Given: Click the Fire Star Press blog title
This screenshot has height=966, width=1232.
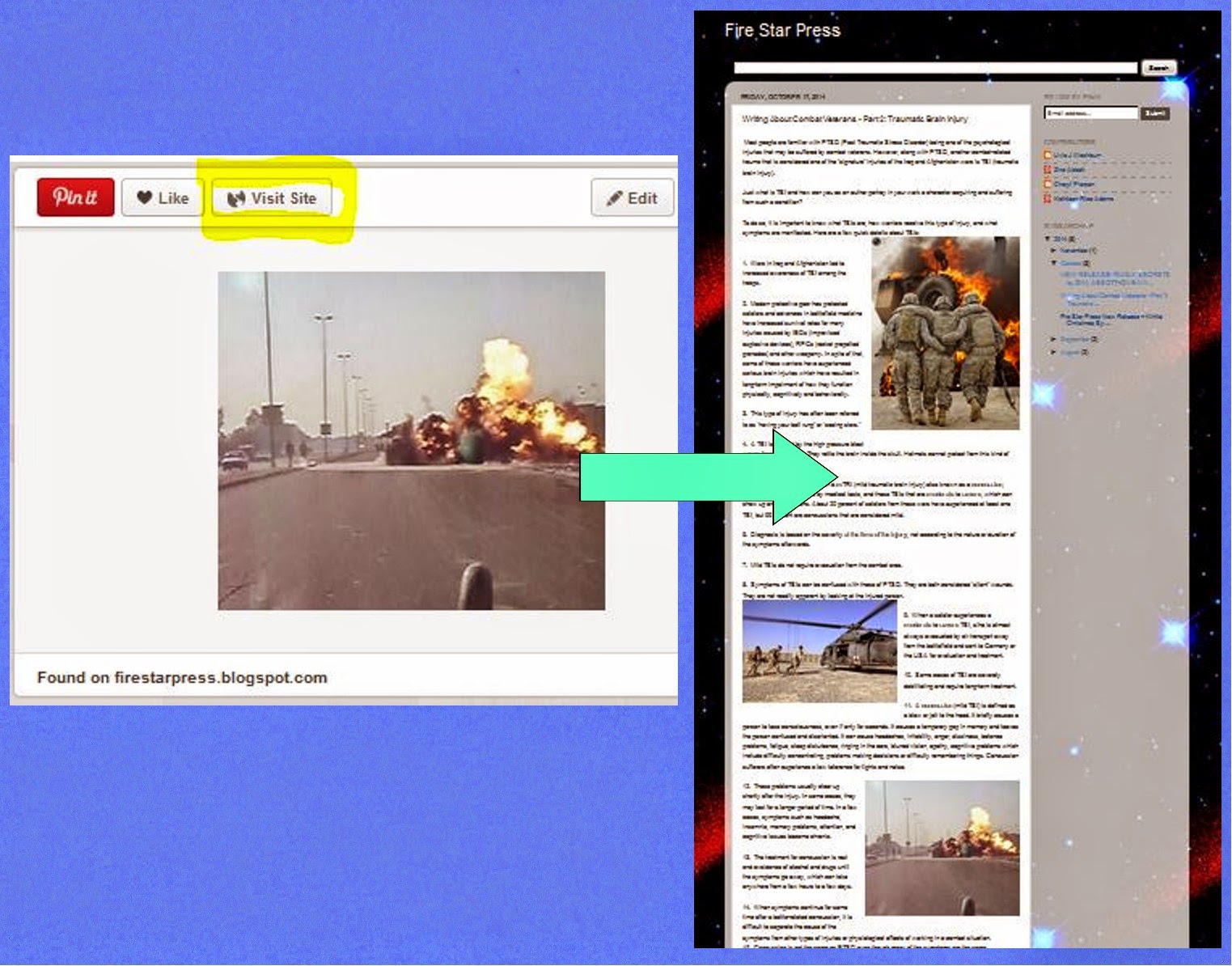Looking at the screenshot, I should click(x=782, y=30).
